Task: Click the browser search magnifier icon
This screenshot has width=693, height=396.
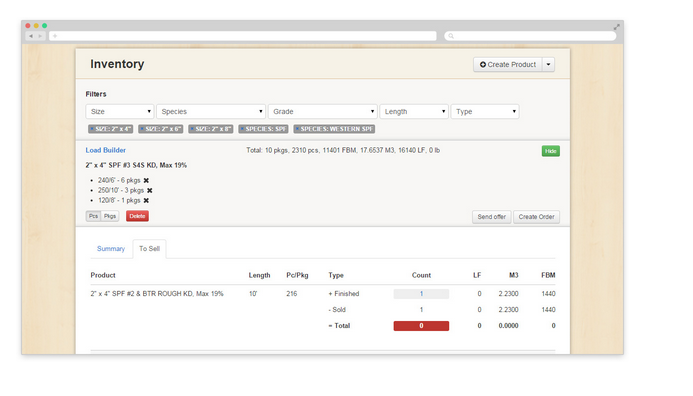Action: [451, 36]
